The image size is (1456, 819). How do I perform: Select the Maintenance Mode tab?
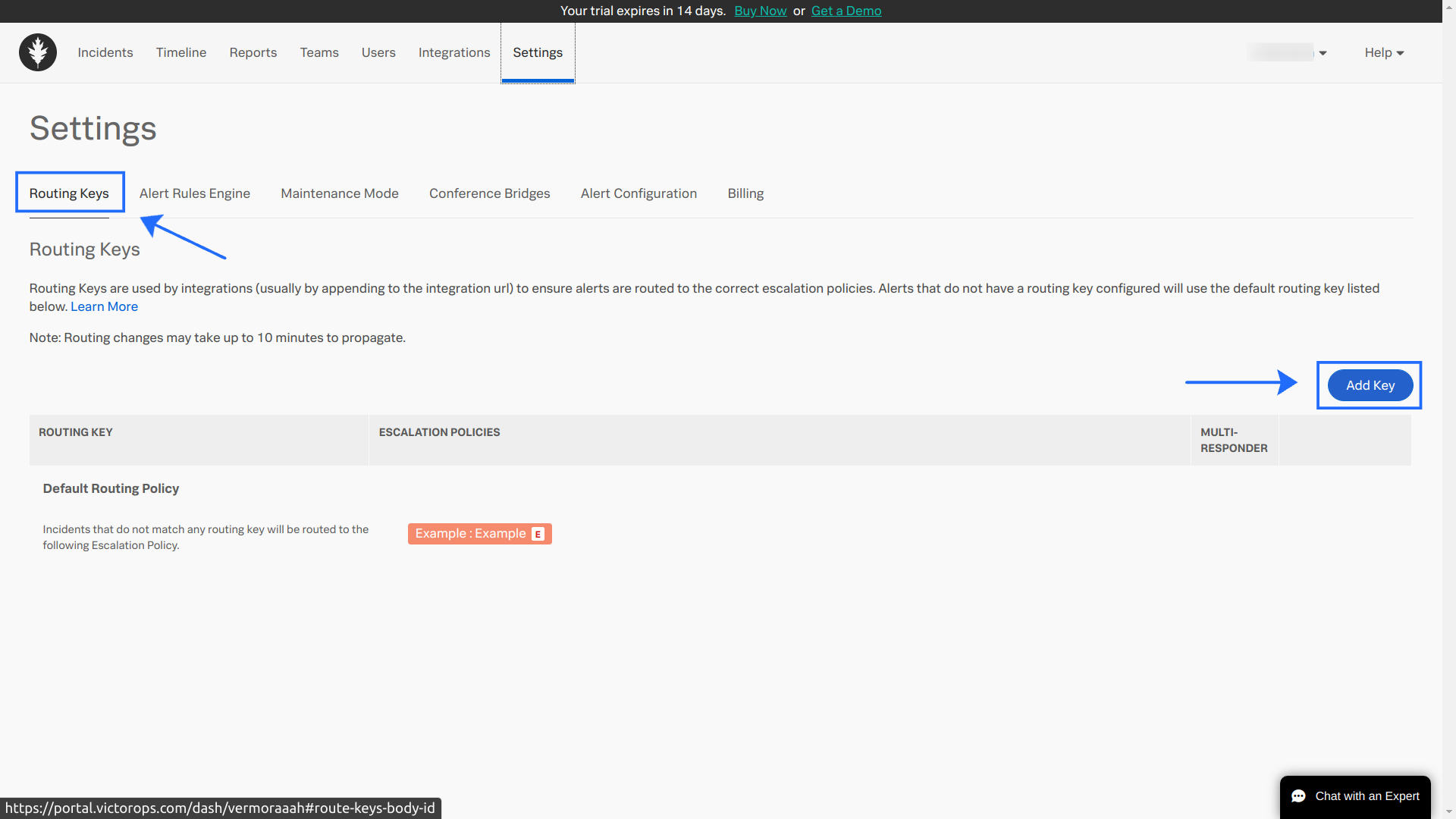pyautogui.click(x=340, y=193)
